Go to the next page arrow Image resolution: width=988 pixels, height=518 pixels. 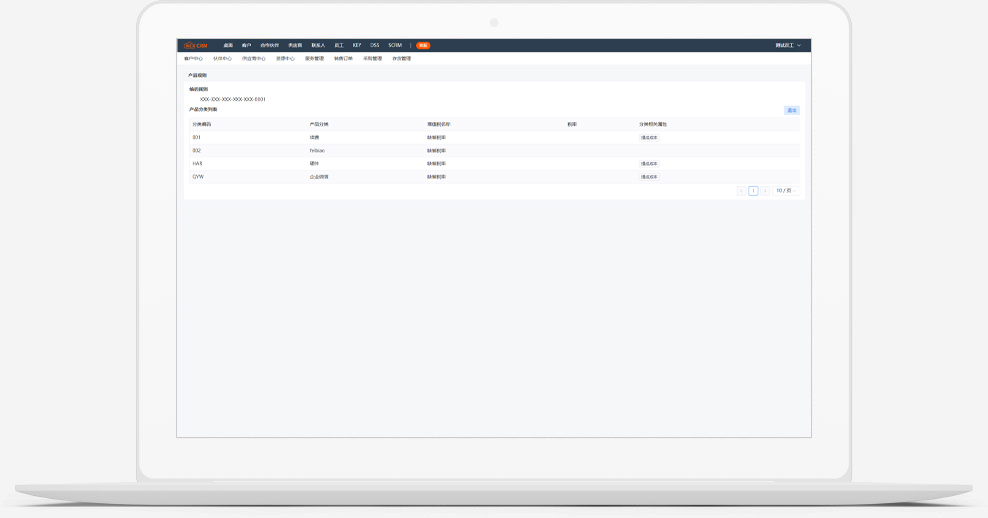(x=765, y=190)
